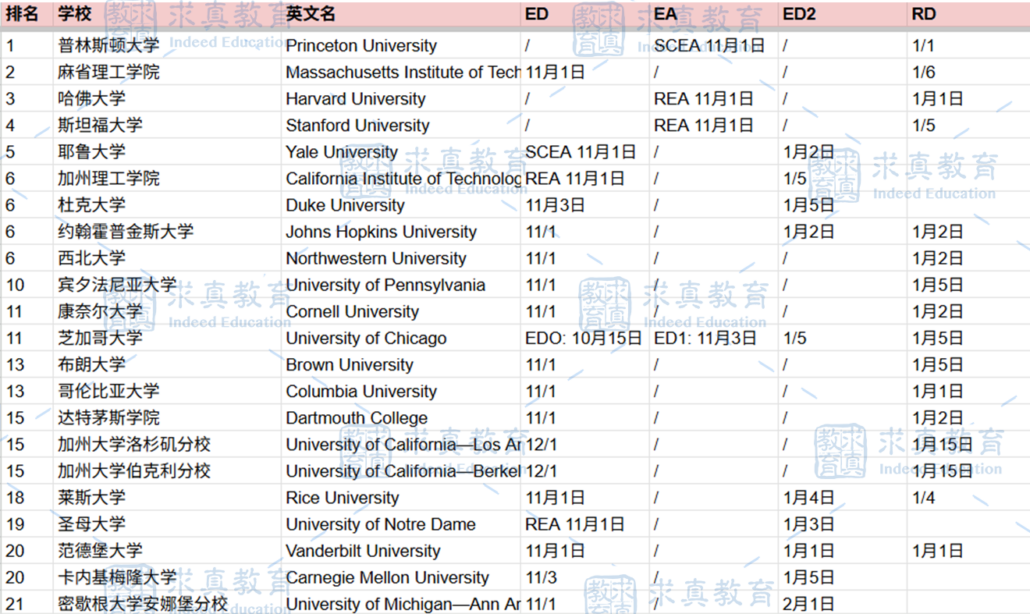This screenshot has width=1030, height=614.
Task: Select the University of Notre Dame cell
Action: (380, 524)
